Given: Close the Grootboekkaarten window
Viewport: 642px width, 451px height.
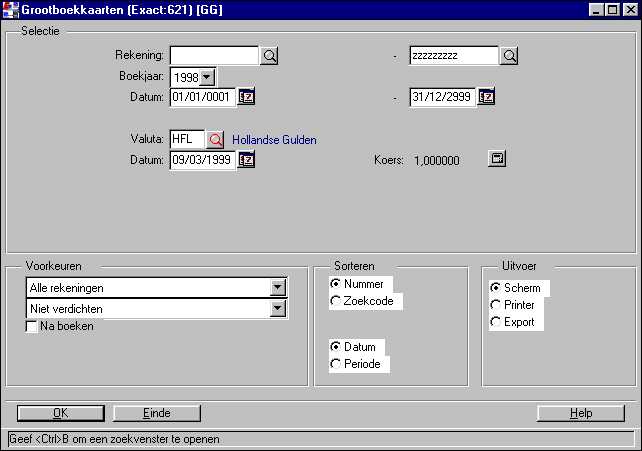Looking at the screenshot, I should 631,9.
